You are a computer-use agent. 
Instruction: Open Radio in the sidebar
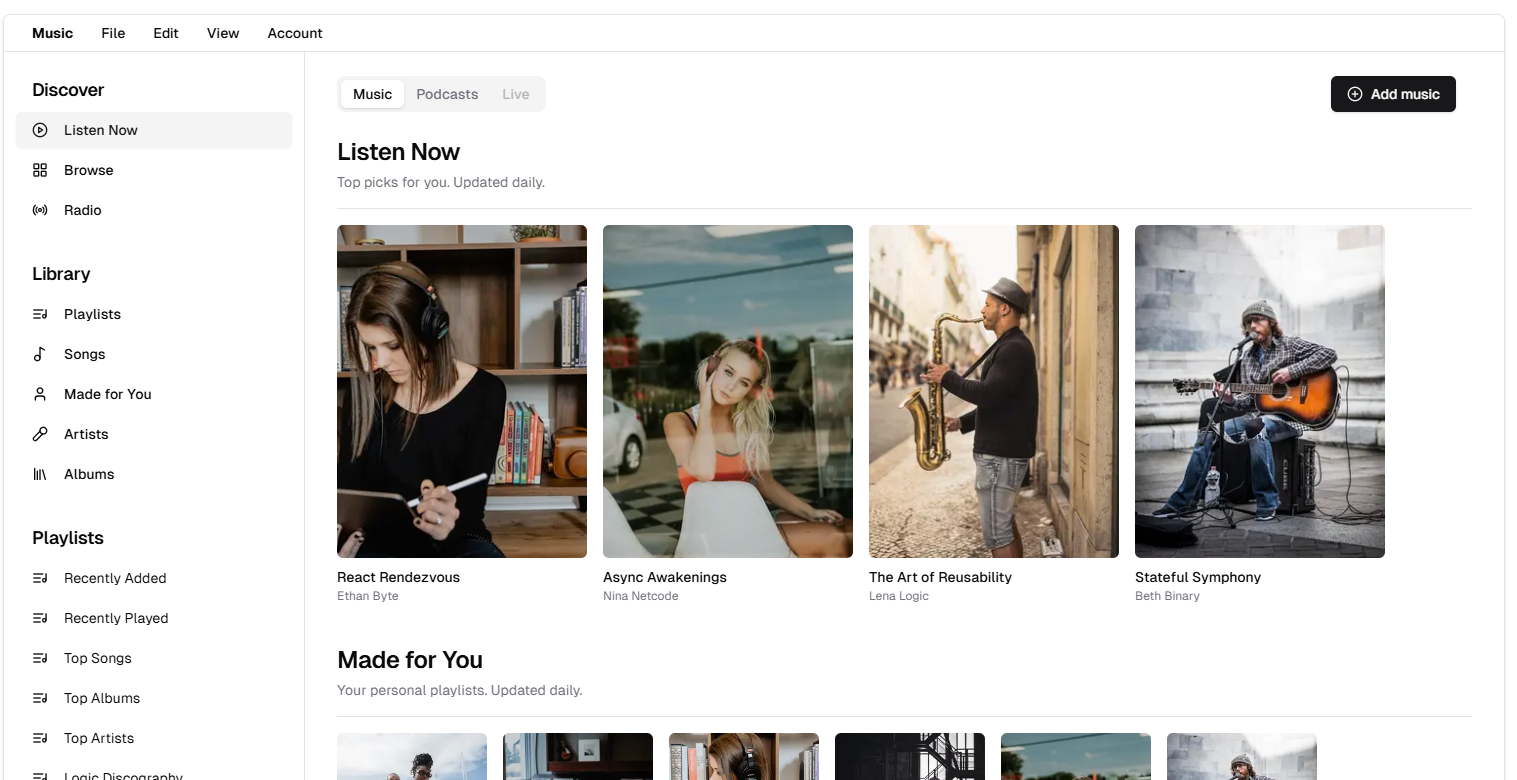(154, 210)
